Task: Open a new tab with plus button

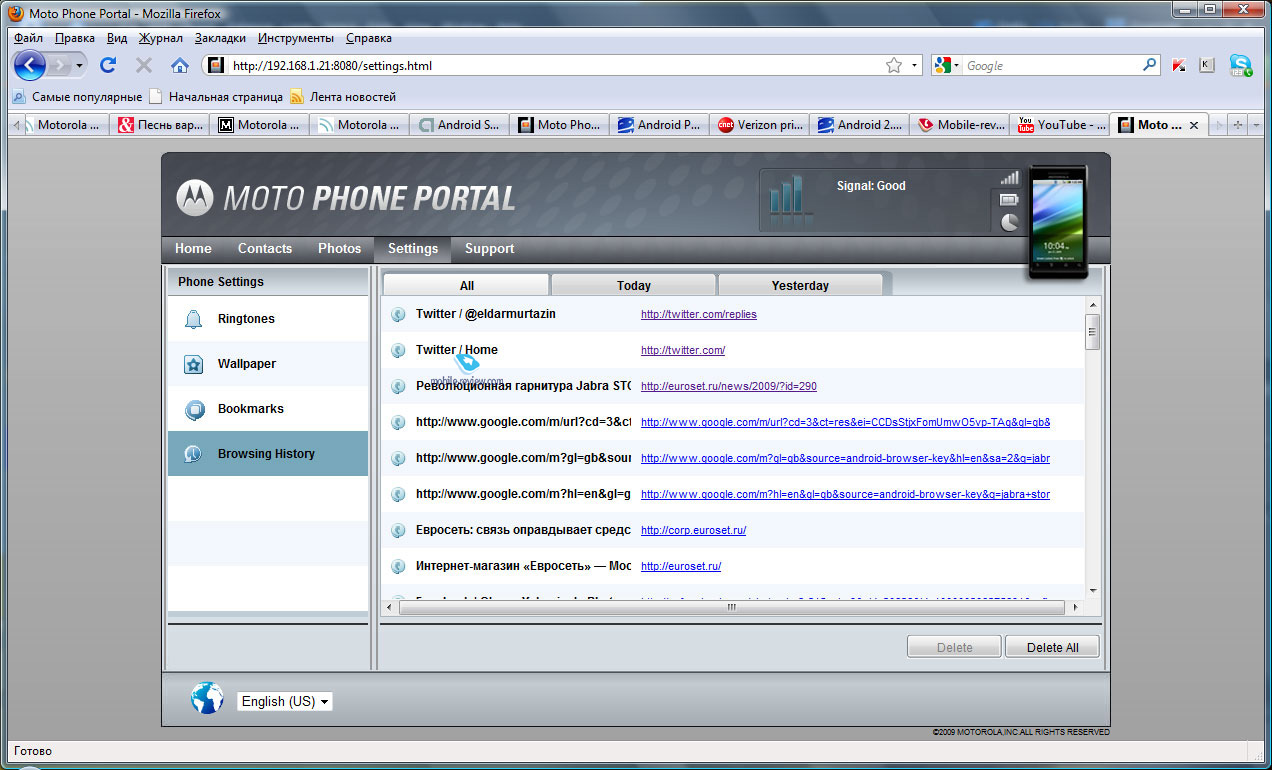Action: point(1237,125)
